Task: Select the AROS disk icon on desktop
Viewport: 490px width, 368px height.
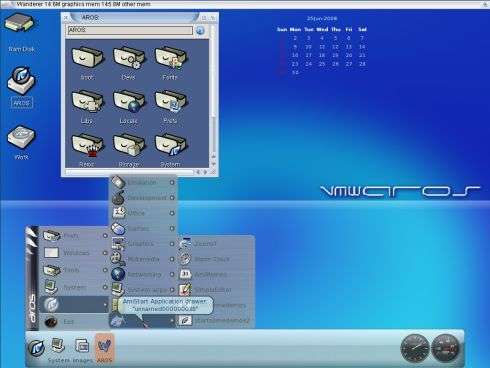Action: pos(21,80)
